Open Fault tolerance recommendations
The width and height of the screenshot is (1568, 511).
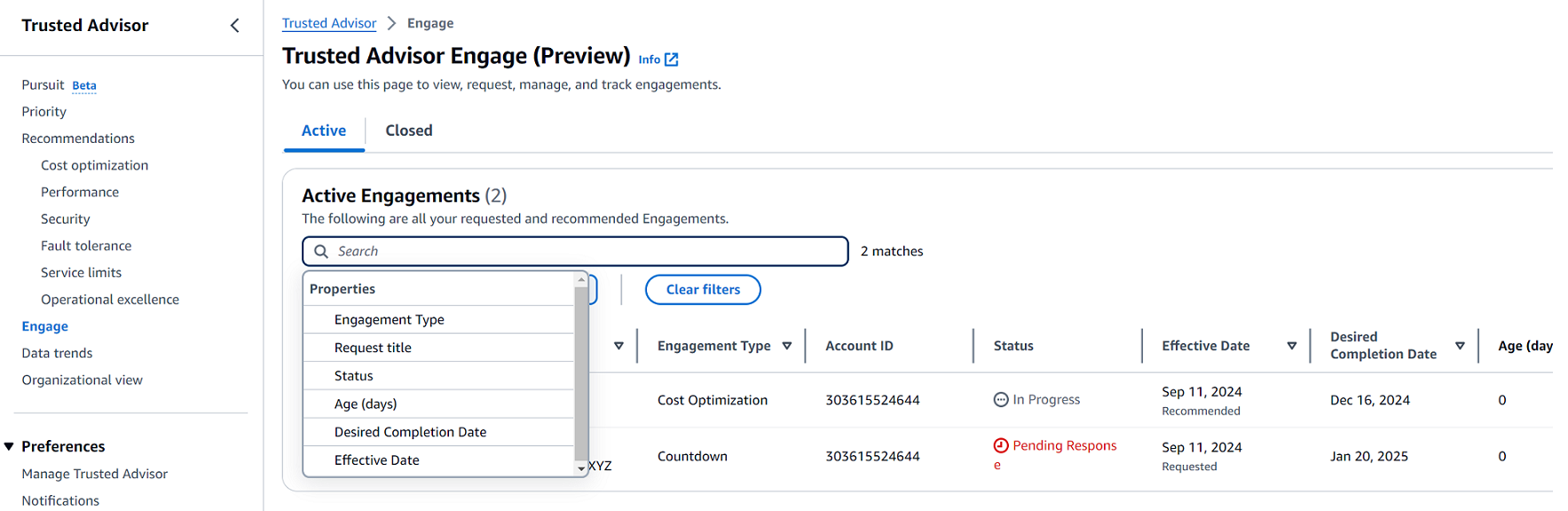tap(86, 246)
